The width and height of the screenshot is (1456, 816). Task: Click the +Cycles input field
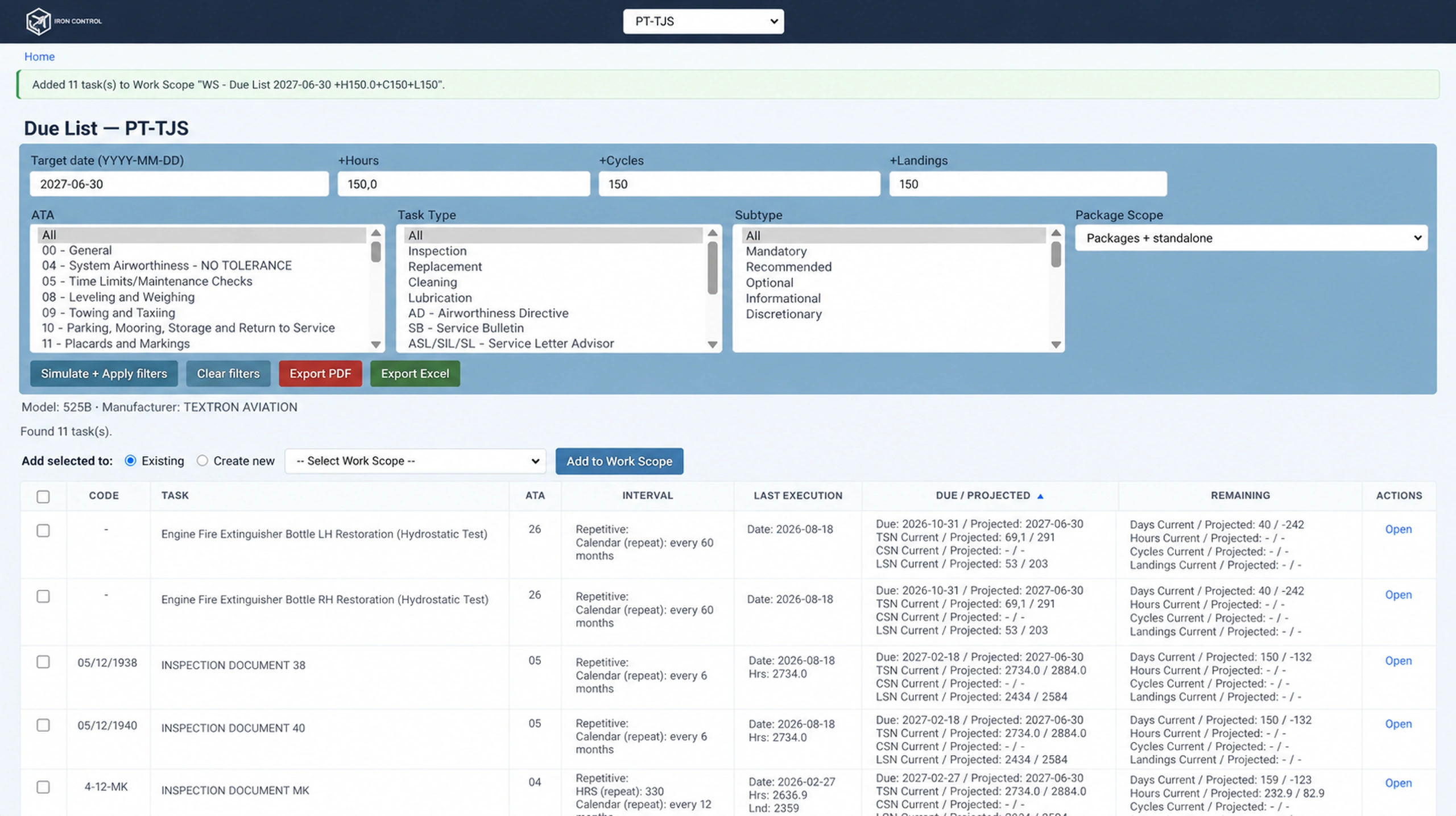click(739, 184)
